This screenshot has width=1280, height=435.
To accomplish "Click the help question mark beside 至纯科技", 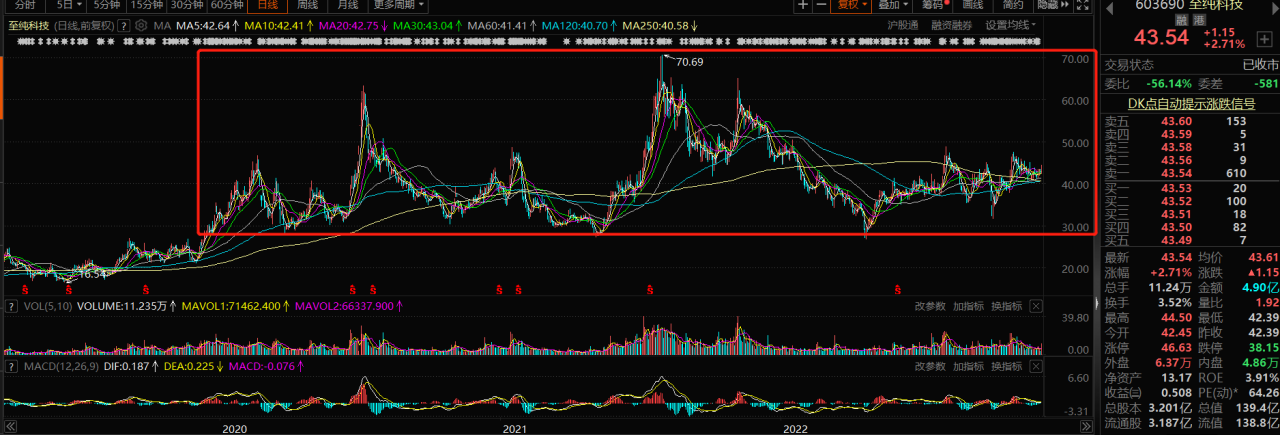I will click(122, 24).
